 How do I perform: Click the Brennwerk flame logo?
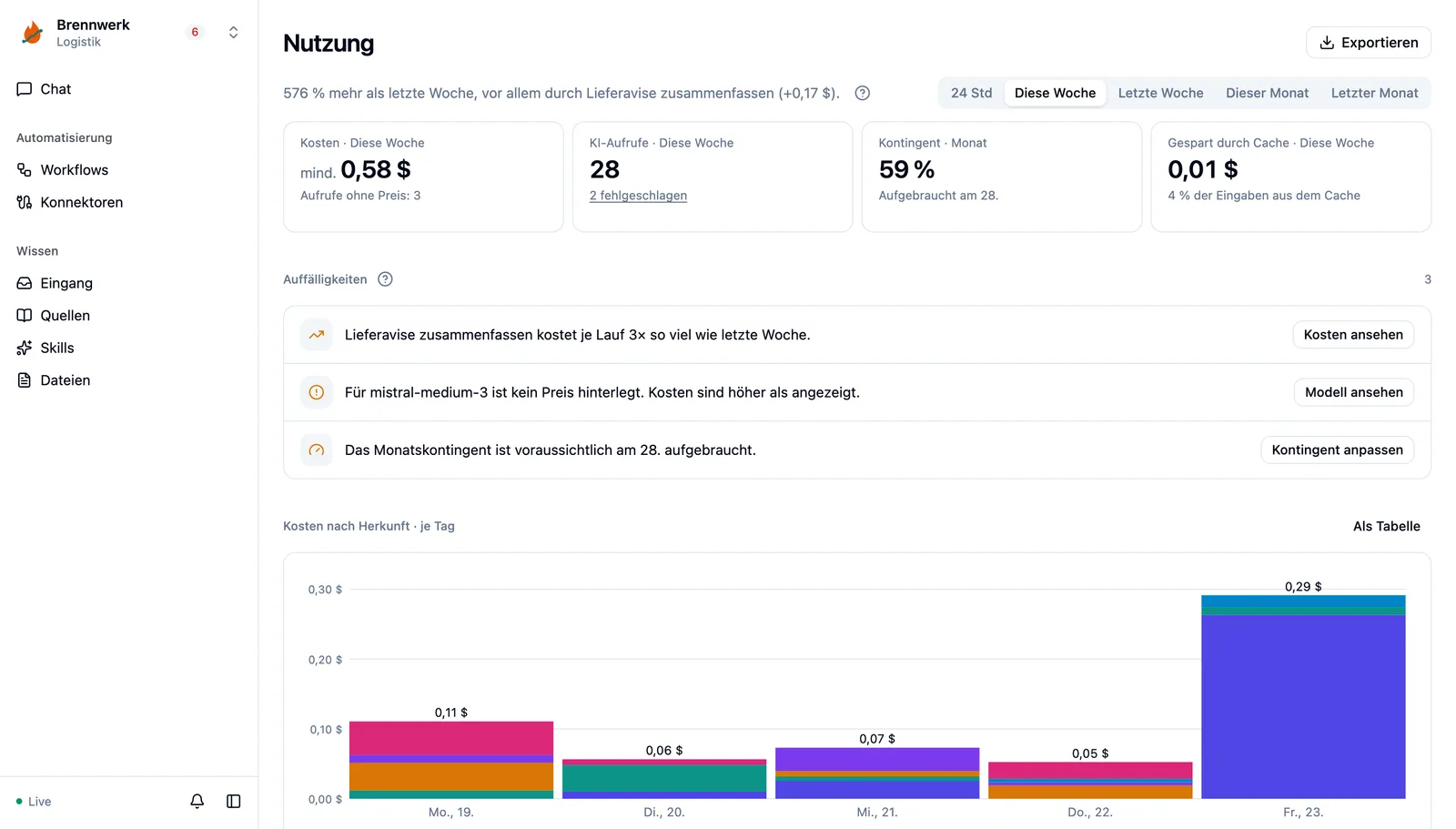coord(32,33)
